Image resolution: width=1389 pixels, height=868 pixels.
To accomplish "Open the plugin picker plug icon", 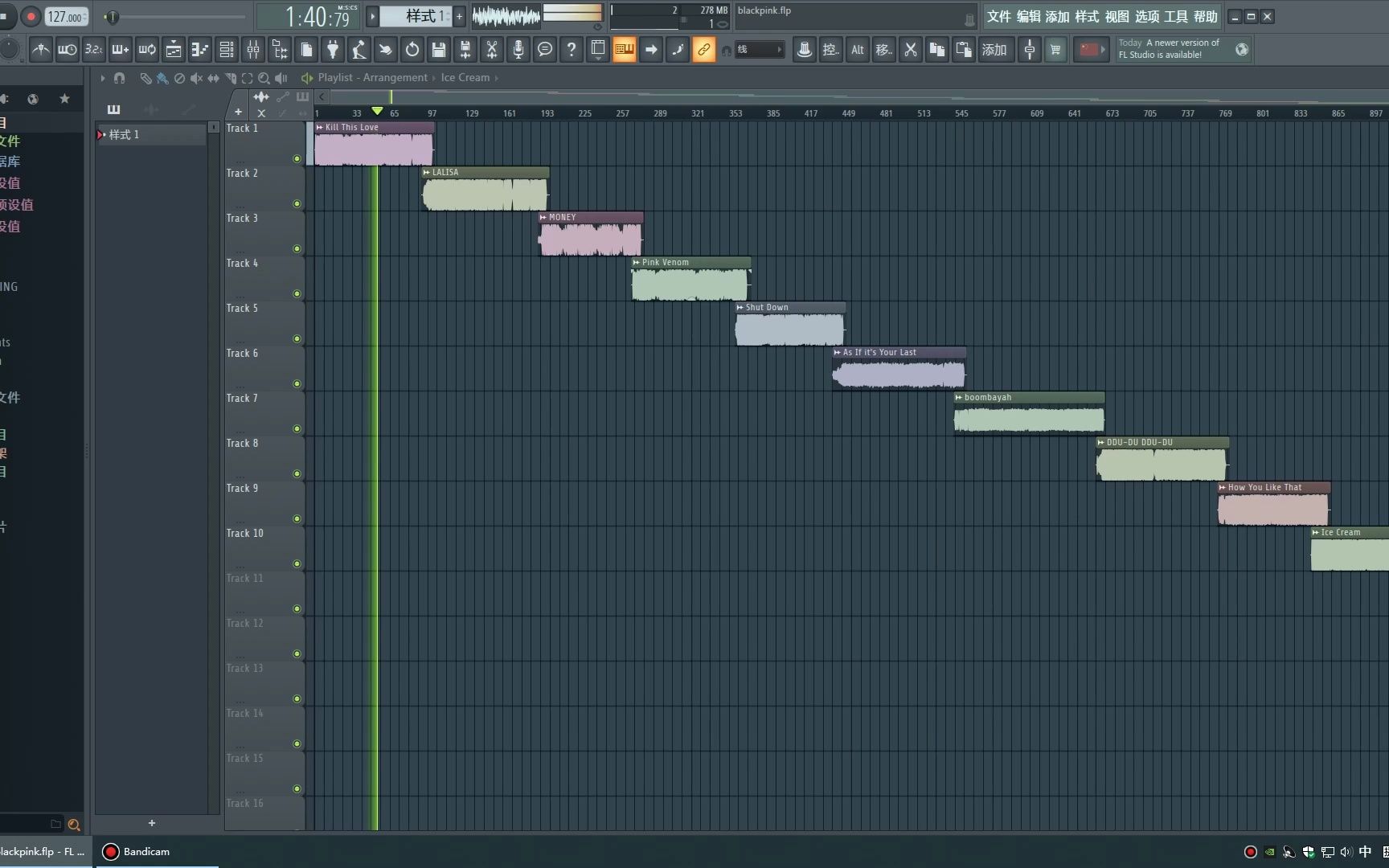I will click(333, 50).
